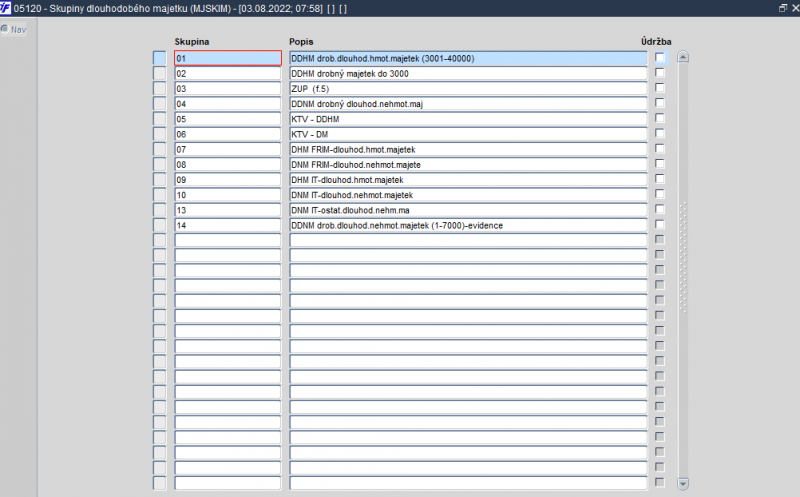Enable Údržba for group 04 DDNM

pos(660,103)
